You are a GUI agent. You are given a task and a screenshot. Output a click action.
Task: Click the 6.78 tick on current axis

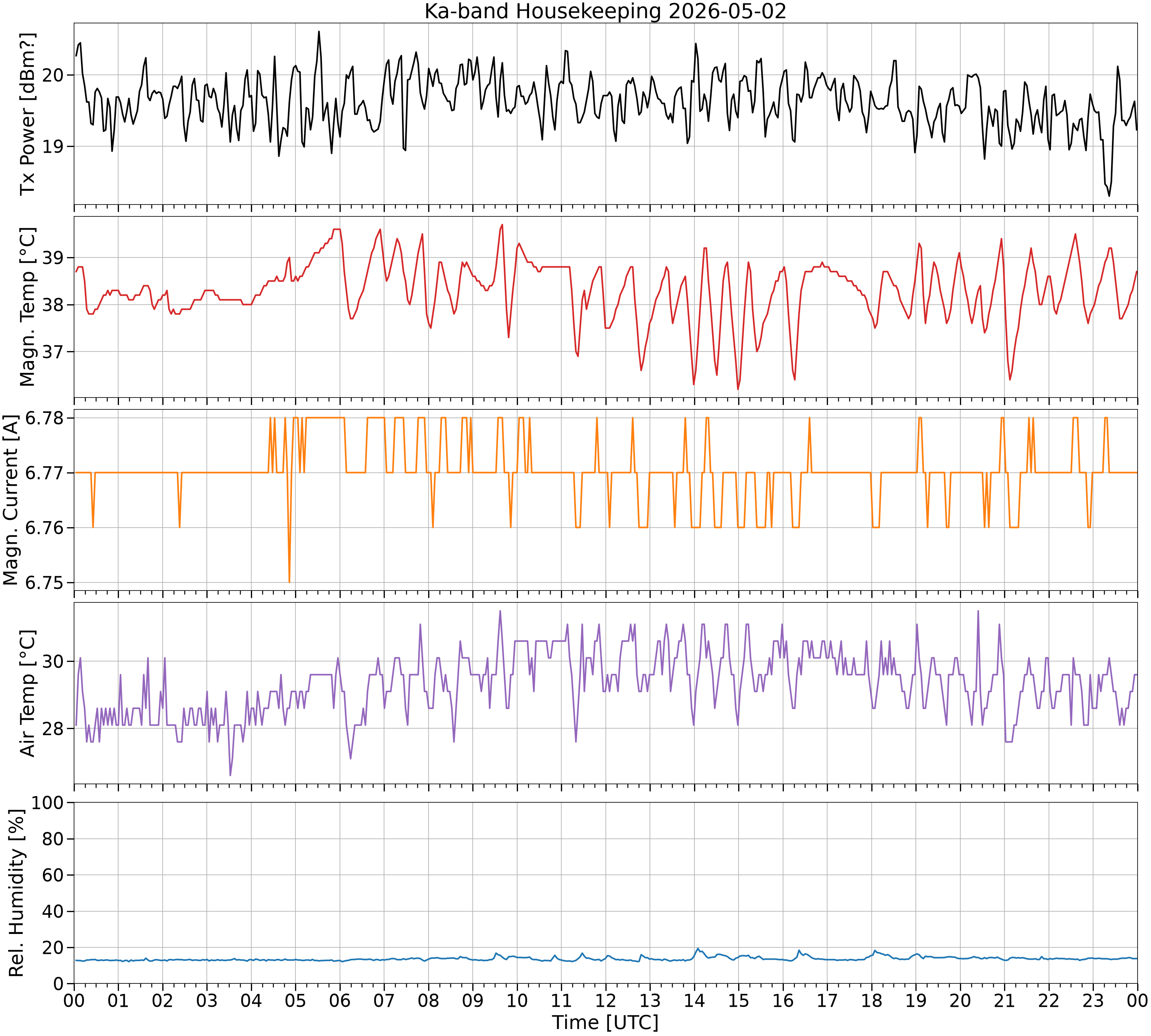[x=46, y=418]
